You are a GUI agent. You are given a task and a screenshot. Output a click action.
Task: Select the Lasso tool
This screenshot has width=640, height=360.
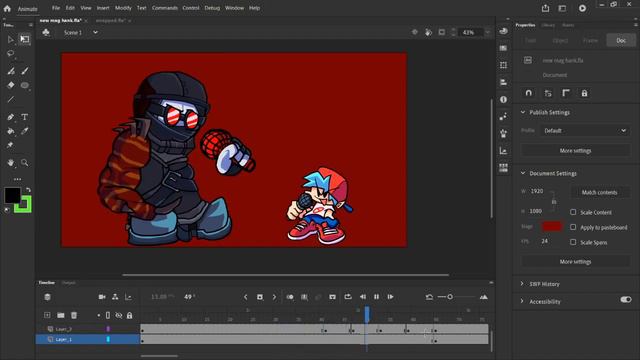point(11,53)
